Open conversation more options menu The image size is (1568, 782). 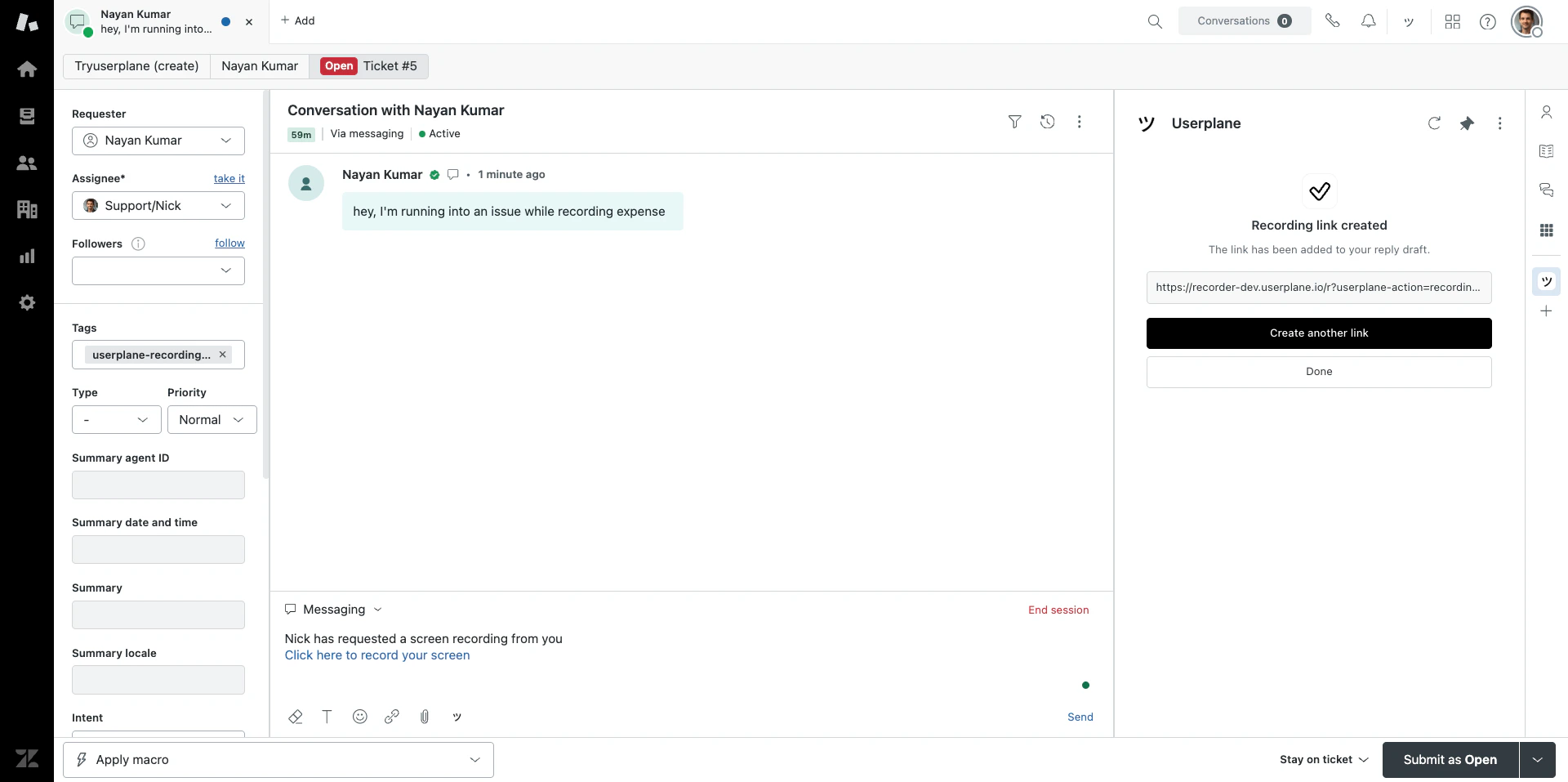point(1079,122)
